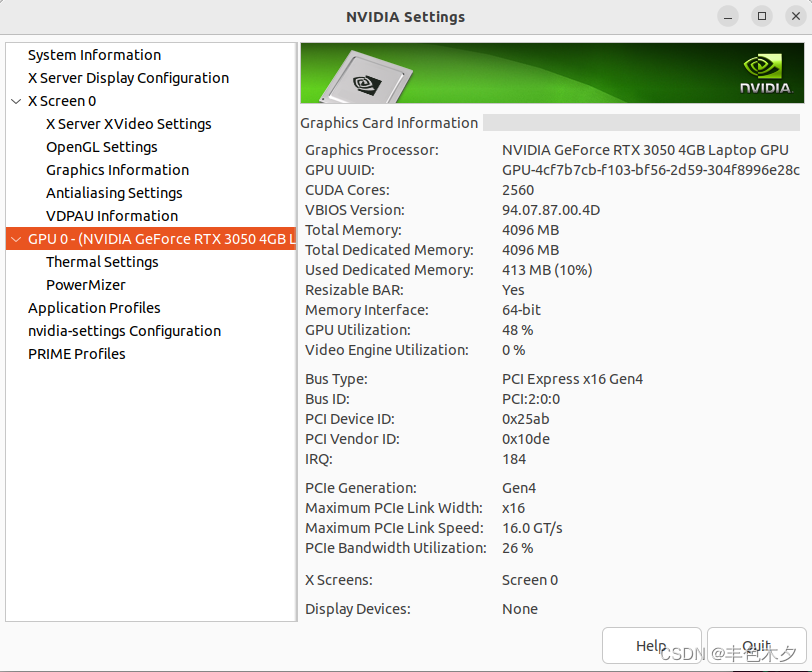The width and height of the screenshot is (812, 672).
Task: Select nvidia-settings Configuration
Action: [x=124, y=331]
